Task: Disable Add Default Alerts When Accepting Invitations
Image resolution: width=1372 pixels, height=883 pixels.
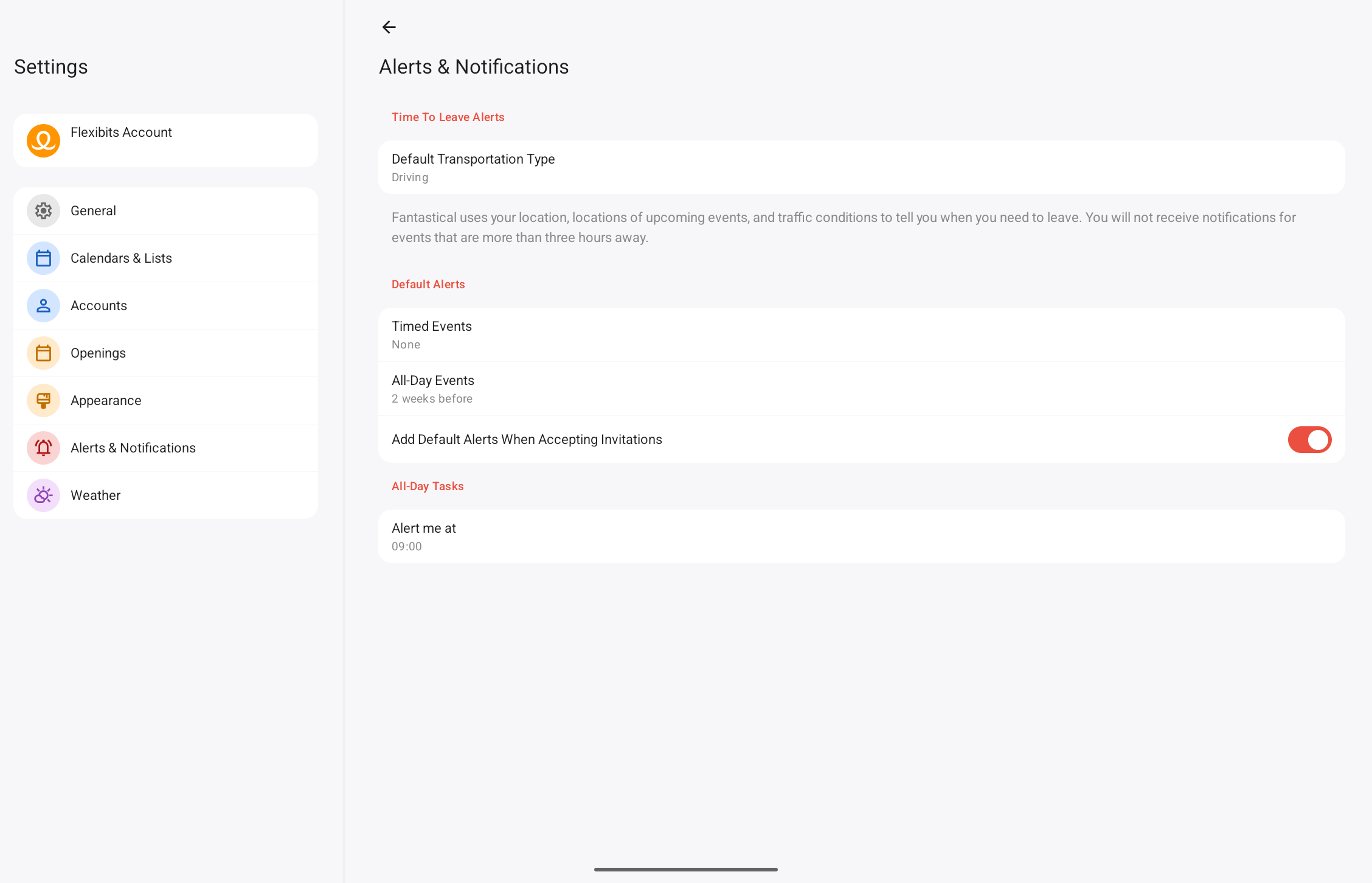Action: [x=1309, y=439]
